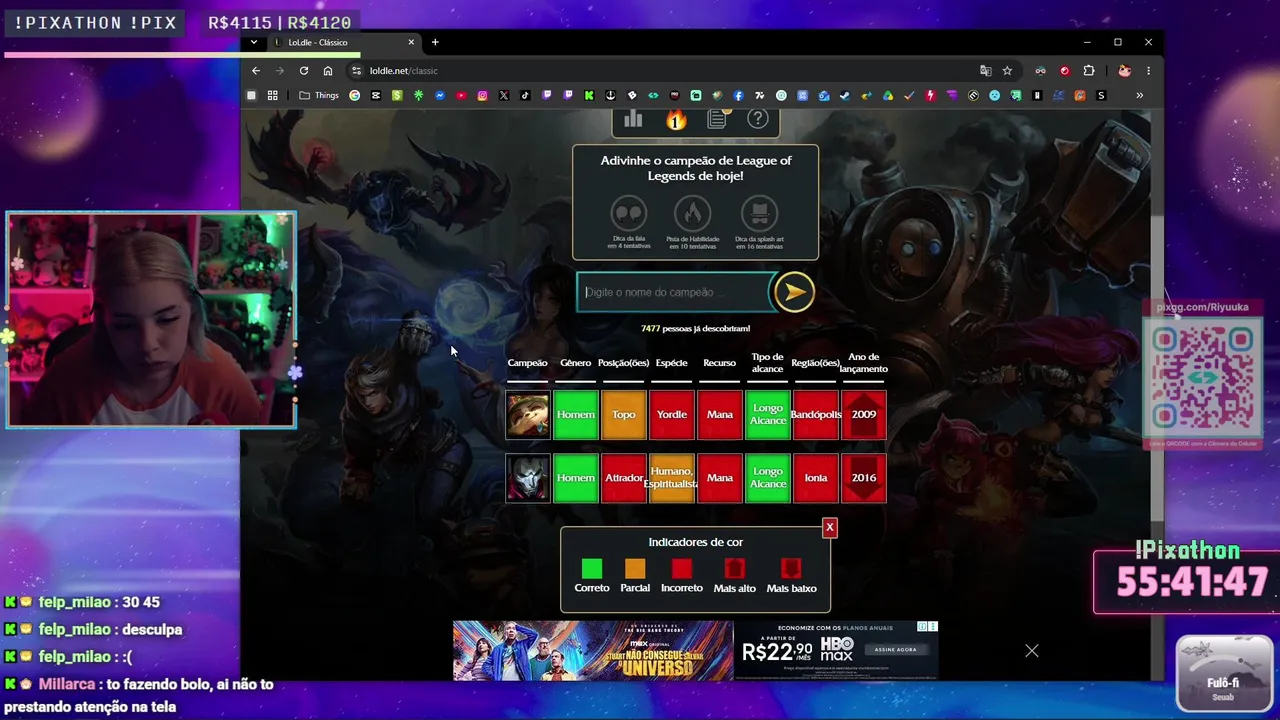Click the Bandópolis region cell

[x=816, y=415]
